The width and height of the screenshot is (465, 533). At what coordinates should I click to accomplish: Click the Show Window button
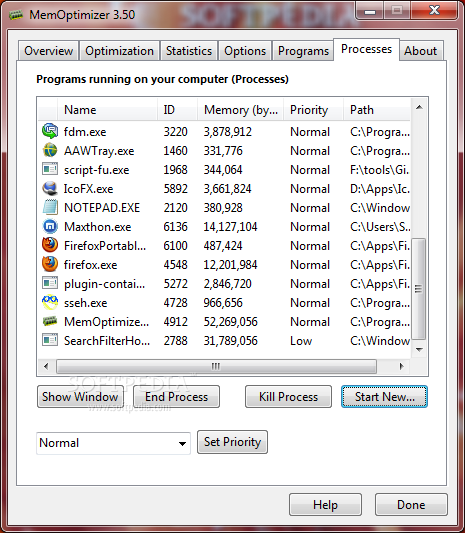coord(80,397)
